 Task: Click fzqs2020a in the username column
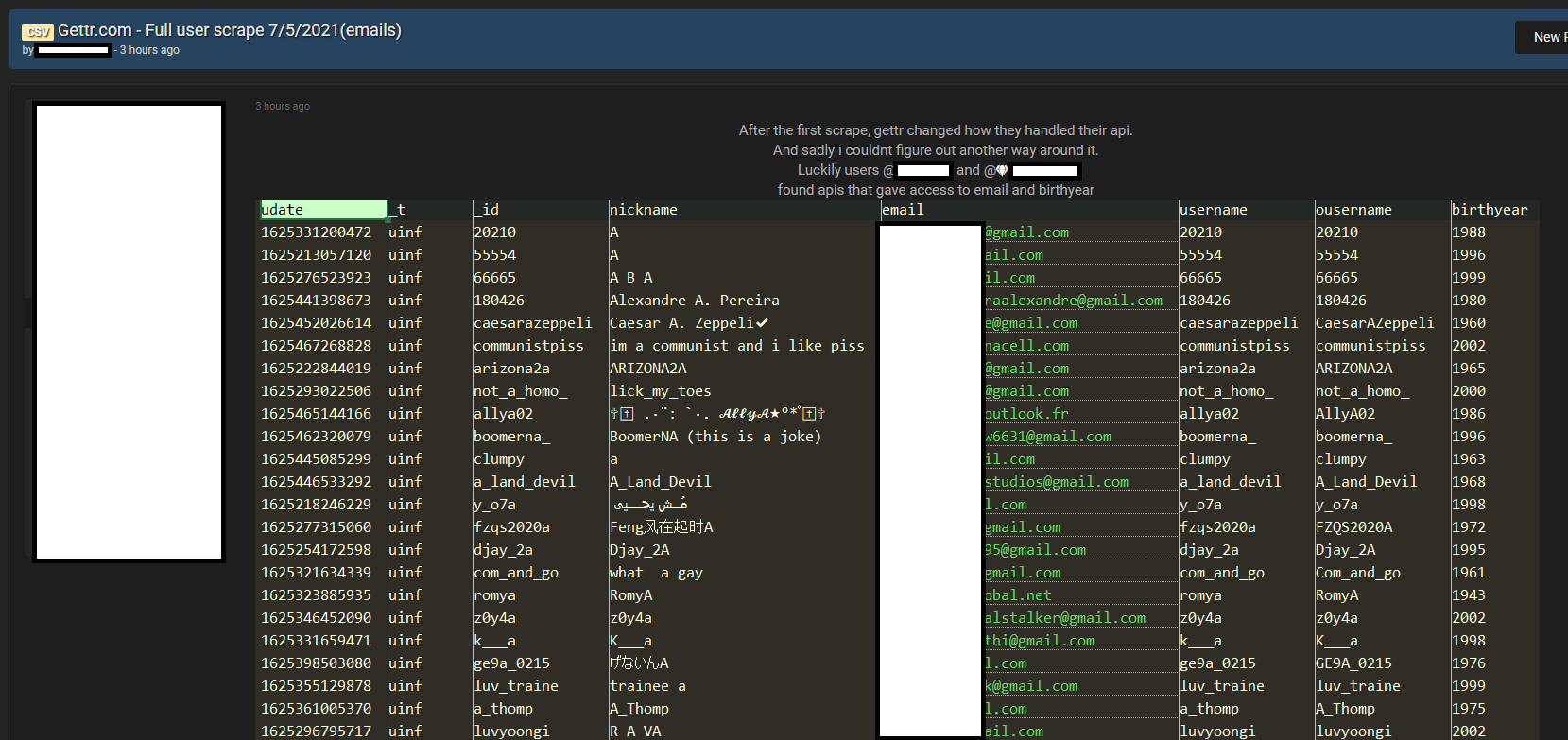1217,527
